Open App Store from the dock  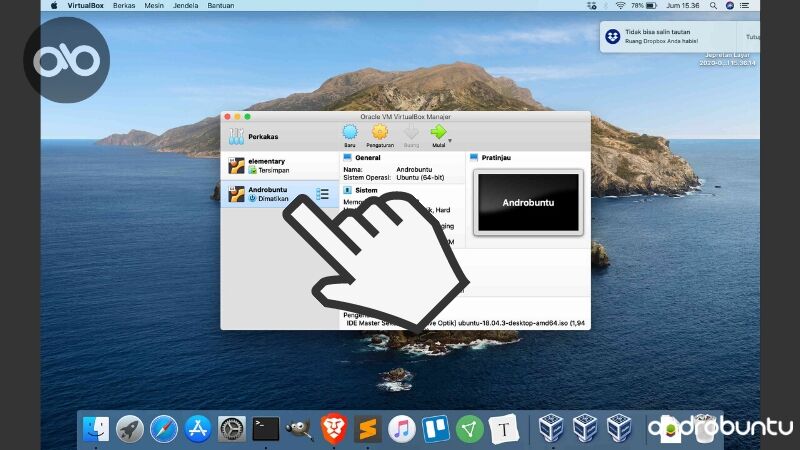tap(197, 429)
